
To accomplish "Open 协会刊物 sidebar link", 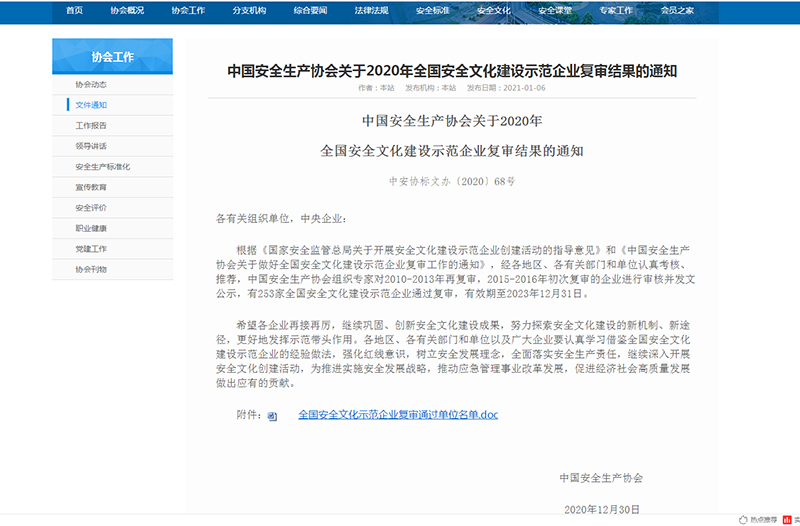I will tap(90, 269).
